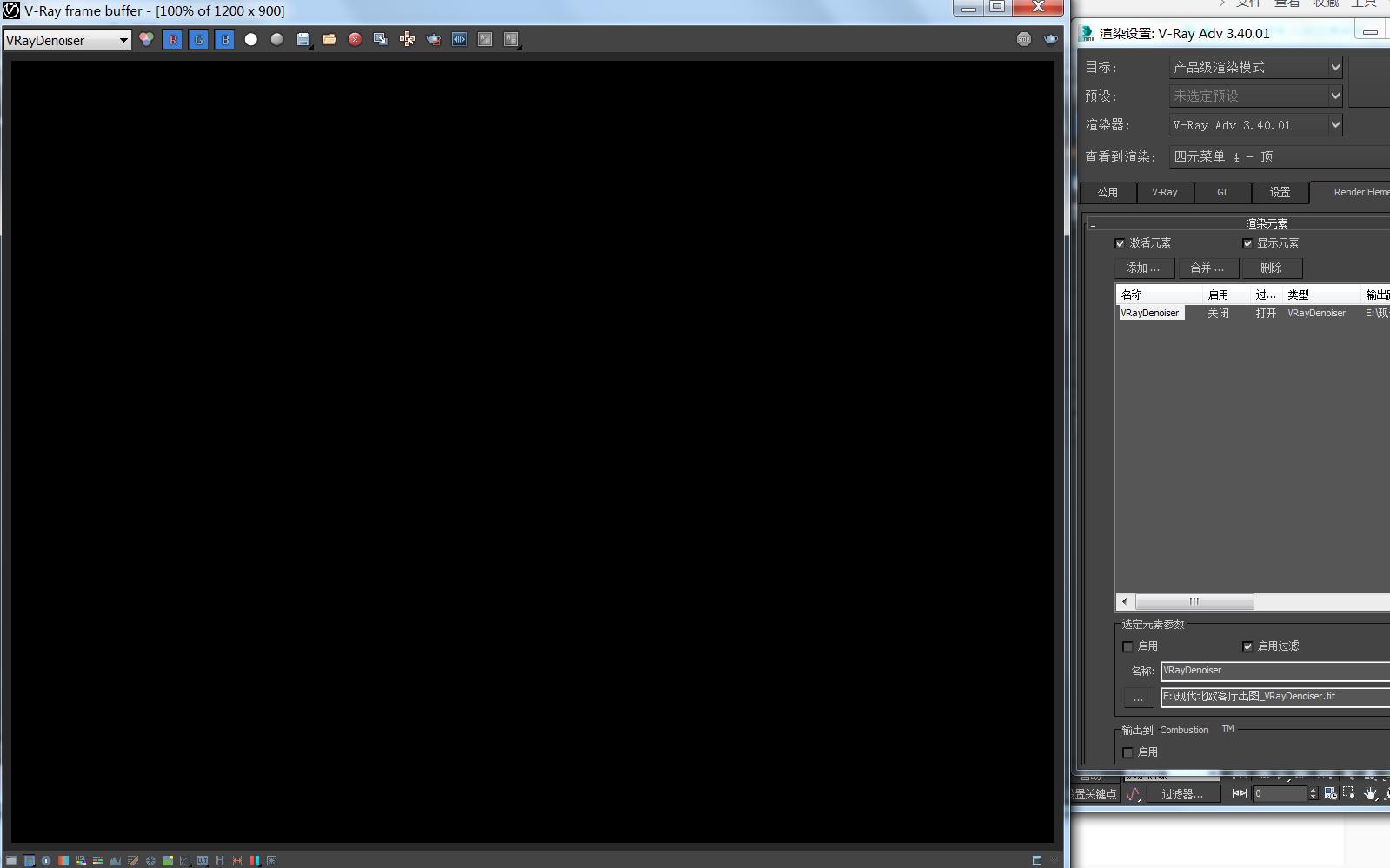Screen dimensions: 1390x868
Task: Open the 预设 preset dropdown
Action: click(x=1256, y=96)
